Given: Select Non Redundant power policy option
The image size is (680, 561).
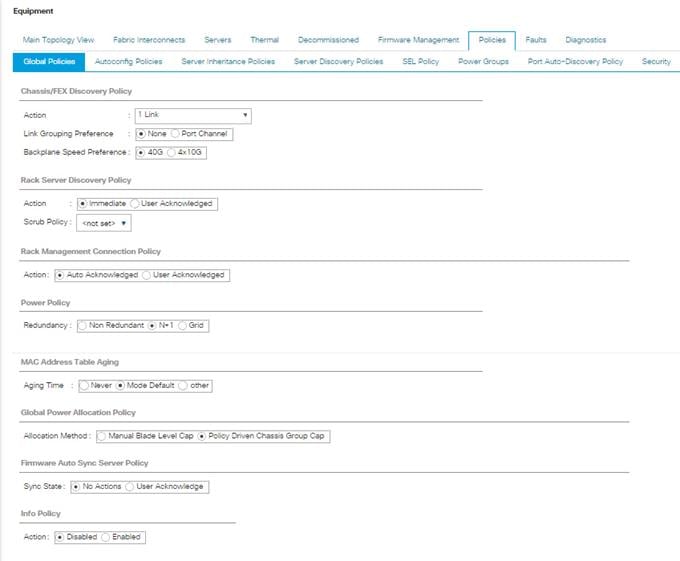Looking at the screenshot, I should click(83, 325).
